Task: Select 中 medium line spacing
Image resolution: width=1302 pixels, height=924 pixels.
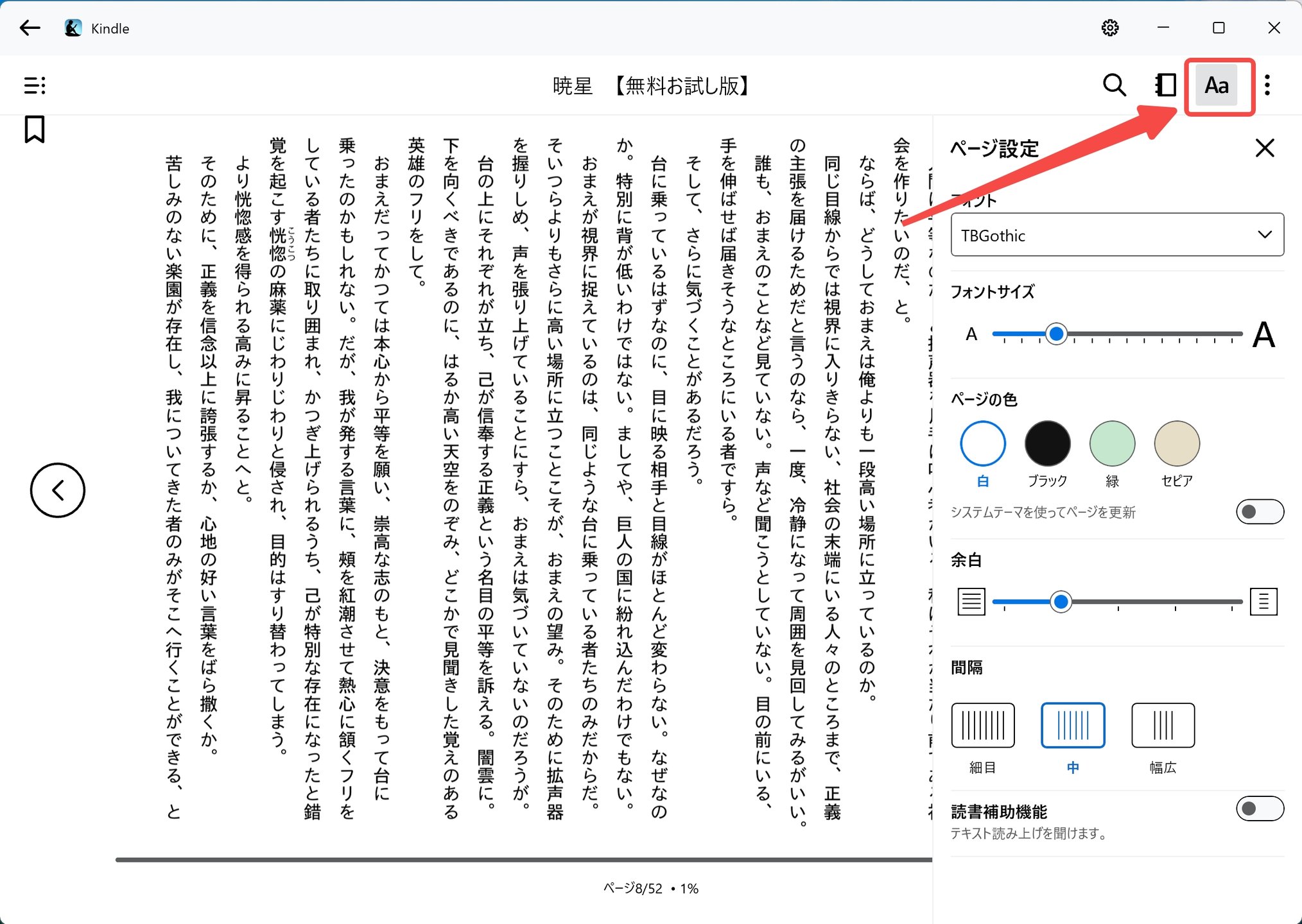Action: (x=1073, y=725)
